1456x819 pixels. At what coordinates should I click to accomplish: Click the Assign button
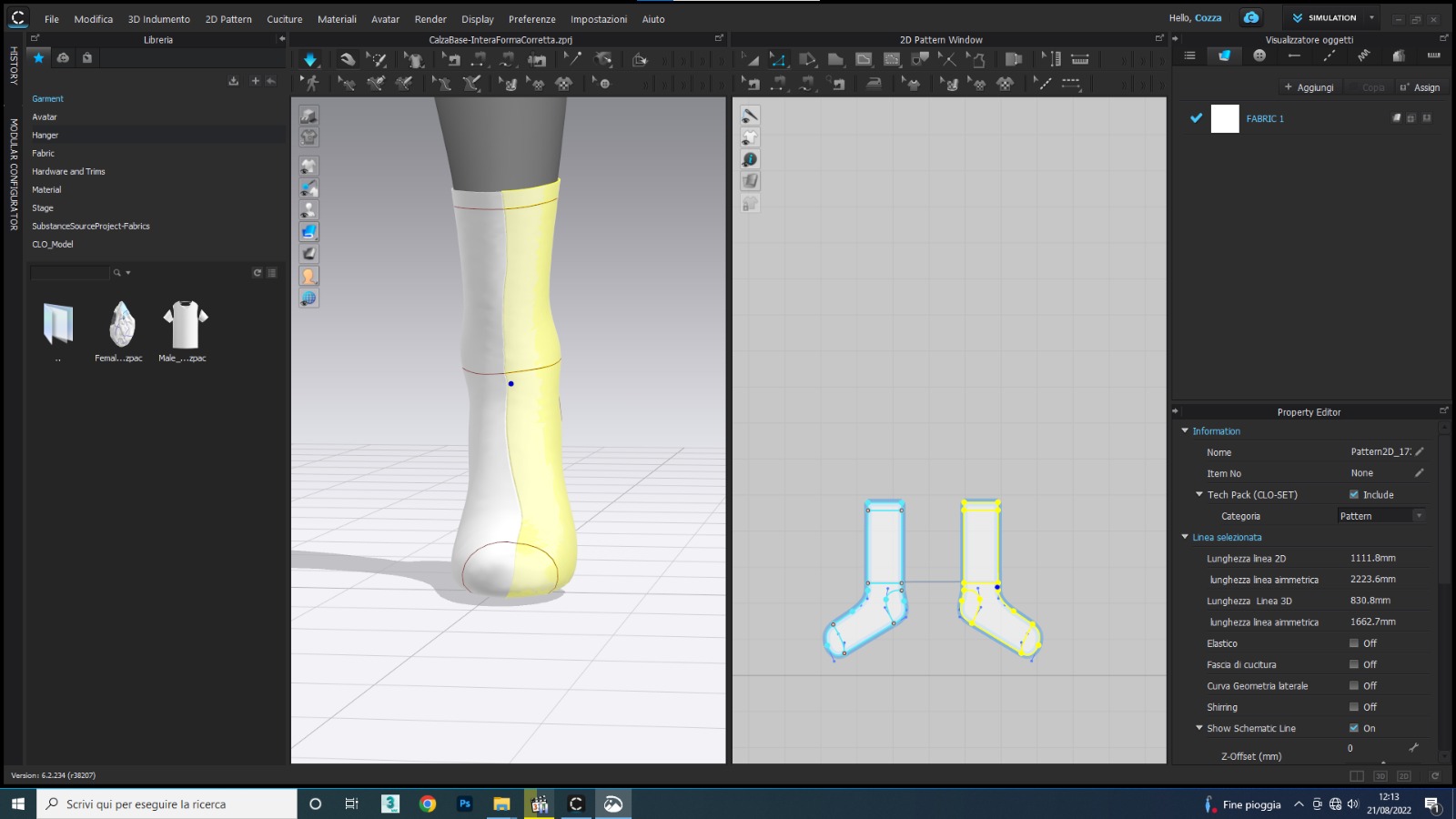point(1420,87)
